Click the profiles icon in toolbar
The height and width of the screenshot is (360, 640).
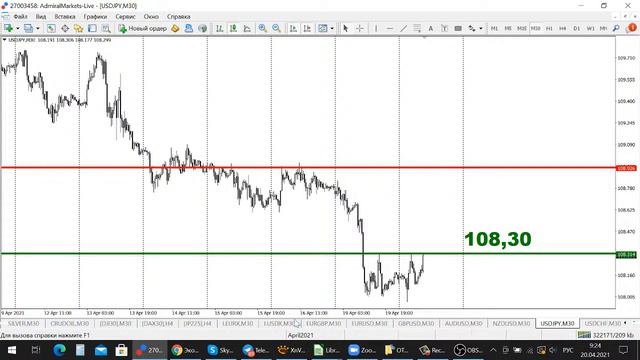tap(28, 28)
